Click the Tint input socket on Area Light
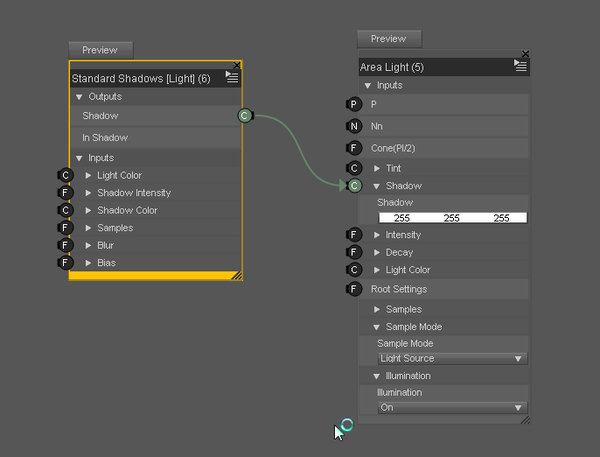This screenshot has width=600, height=457. click(353, 168)
